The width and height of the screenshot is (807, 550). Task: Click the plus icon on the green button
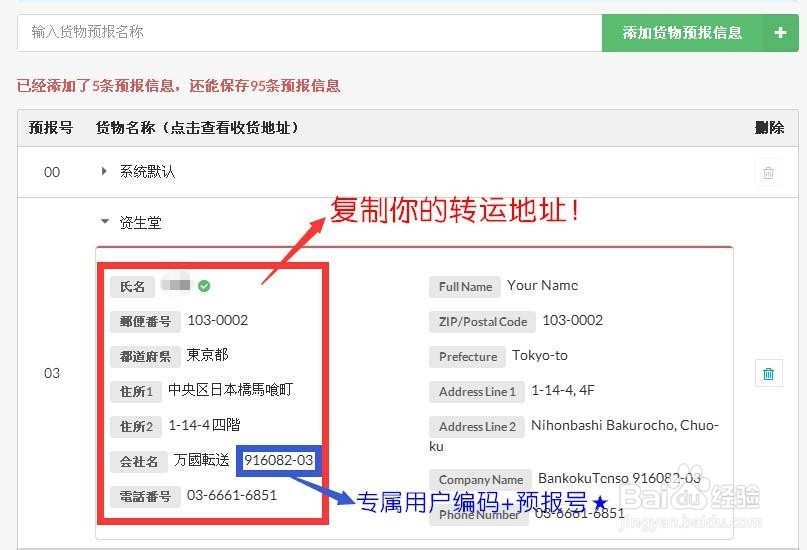780,33
